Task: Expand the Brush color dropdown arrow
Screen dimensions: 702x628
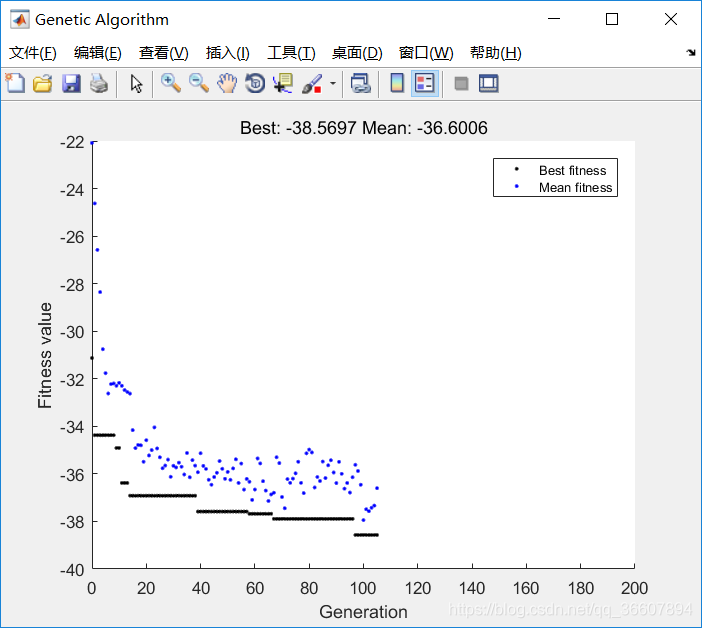Action: coord(333,83)
